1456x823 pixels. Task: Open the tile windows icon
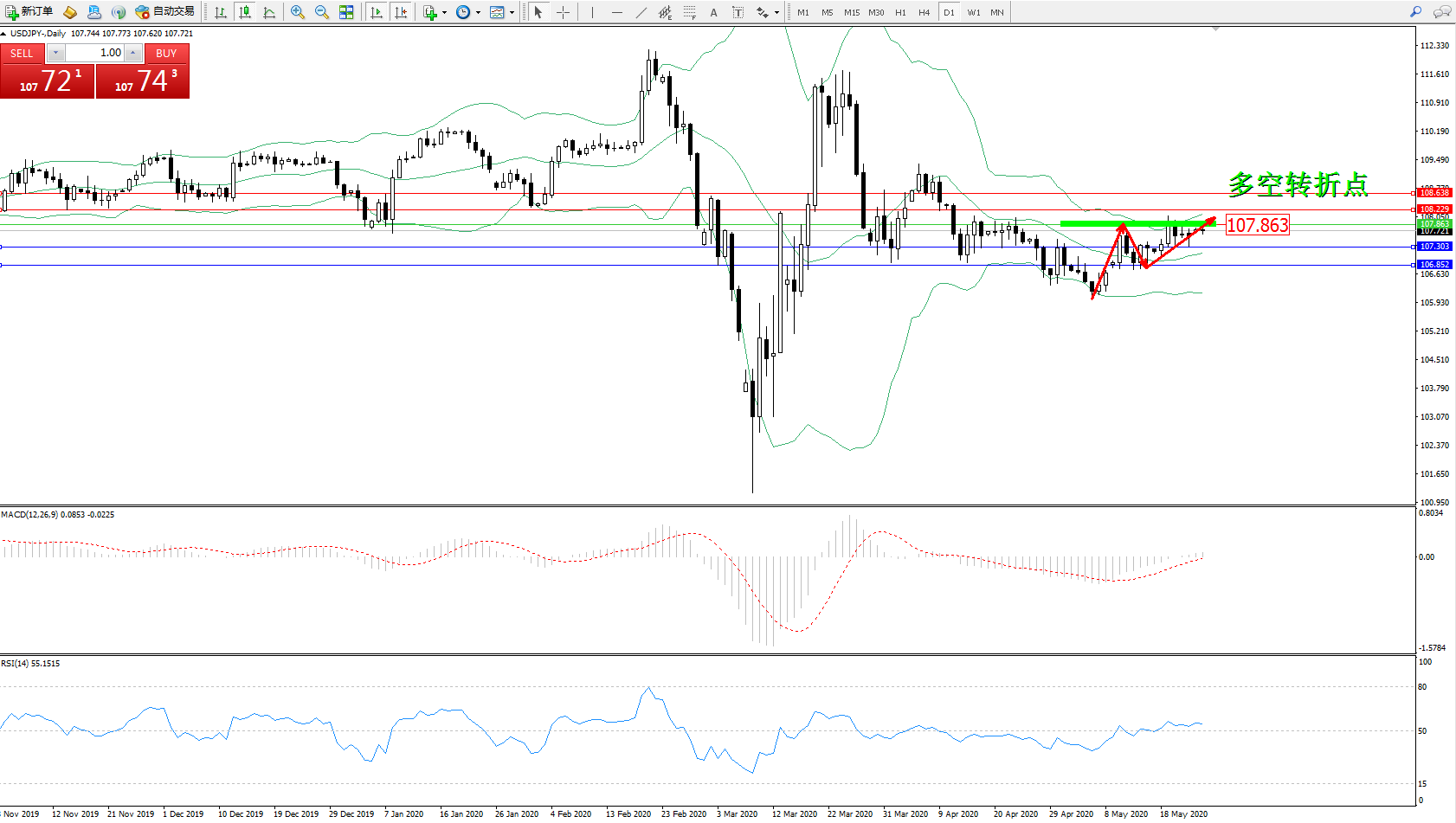(x=346, y=12)
